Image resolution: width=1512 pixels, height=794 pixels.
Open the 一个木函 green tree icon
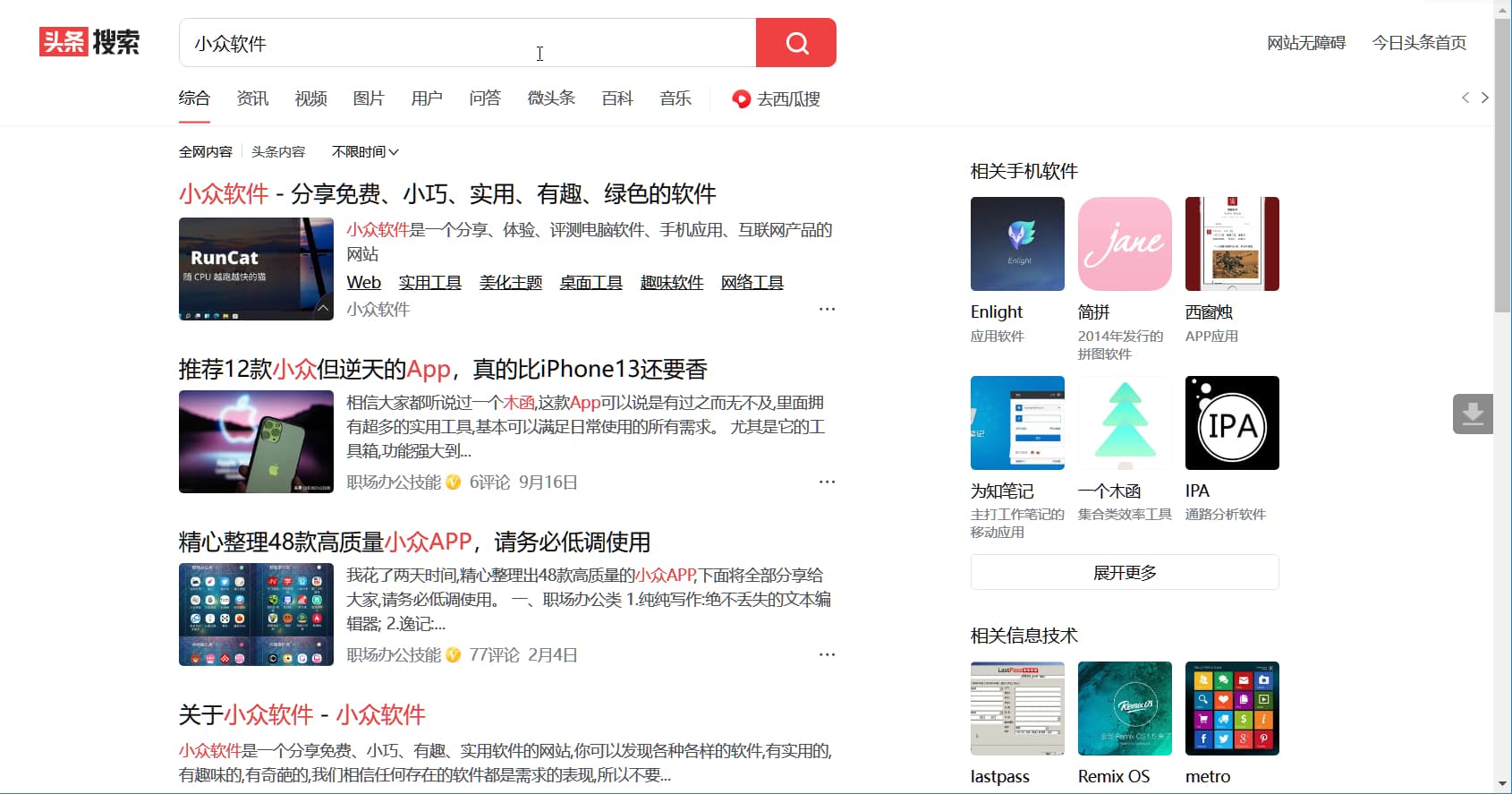pyautogui.click(x=1125, y=423)
